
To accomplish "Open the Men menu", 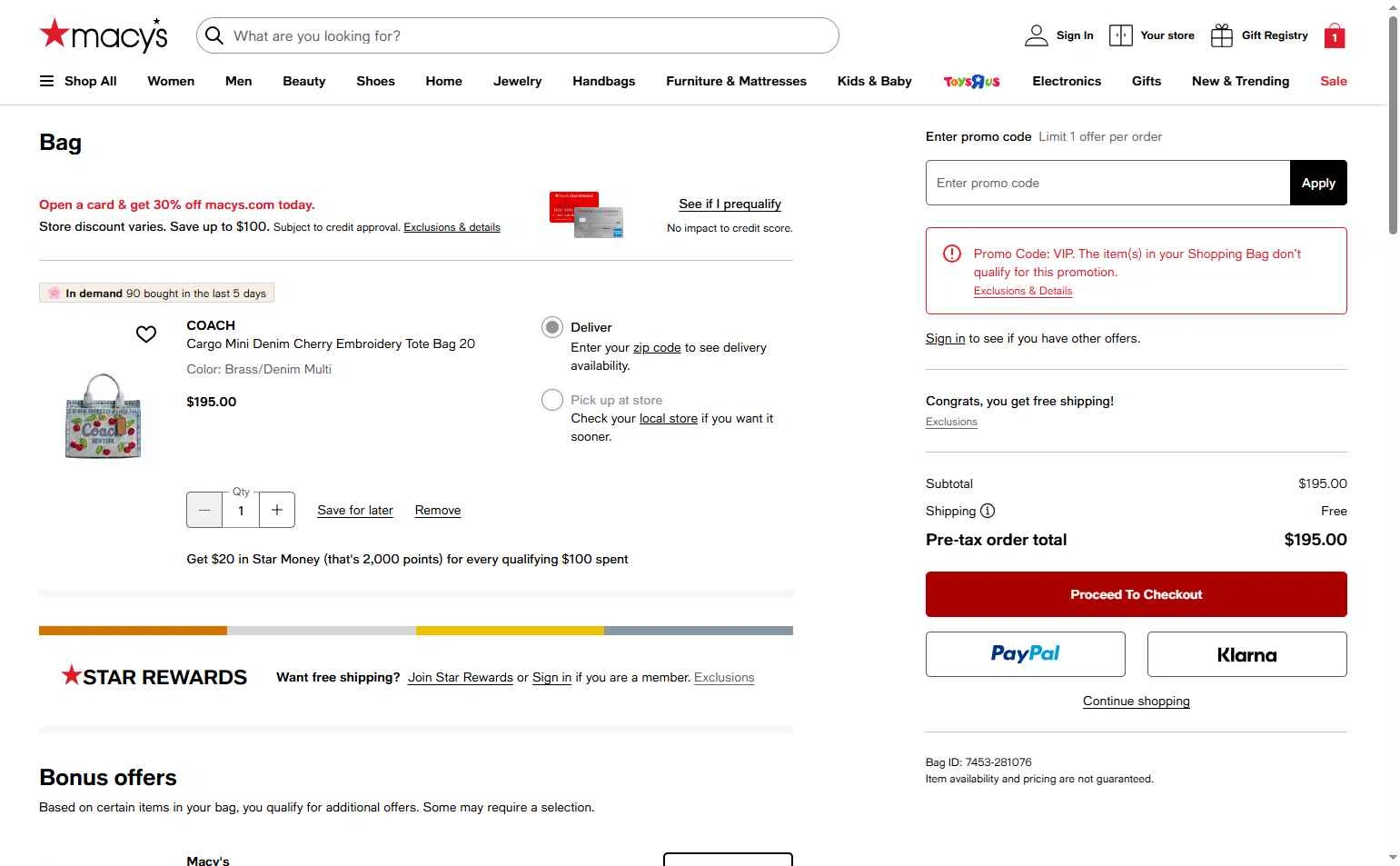I will pos(239,81).
